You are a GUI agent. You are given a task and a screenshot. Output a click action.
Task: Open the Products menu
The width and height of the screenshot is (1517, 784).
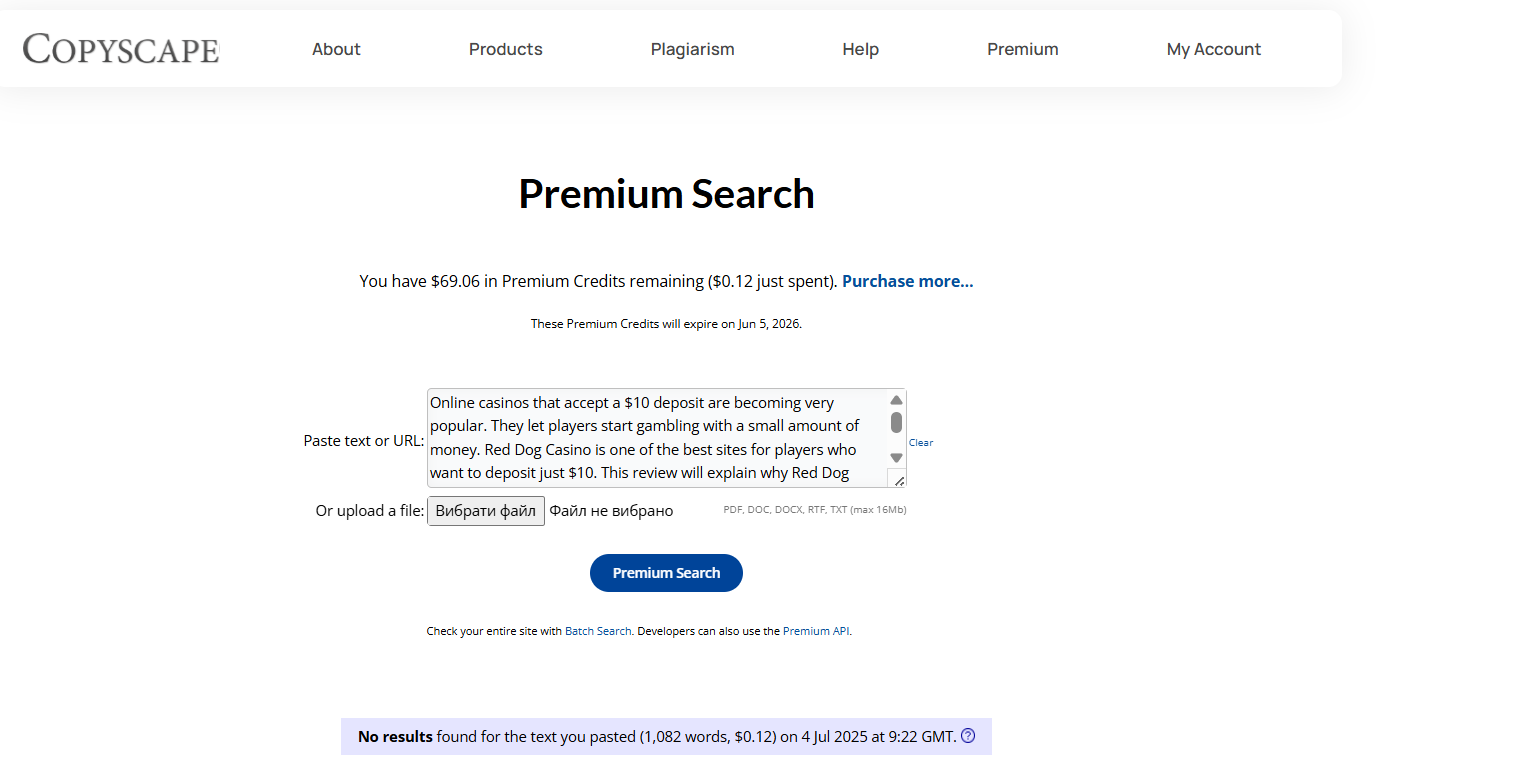[506, 49]
